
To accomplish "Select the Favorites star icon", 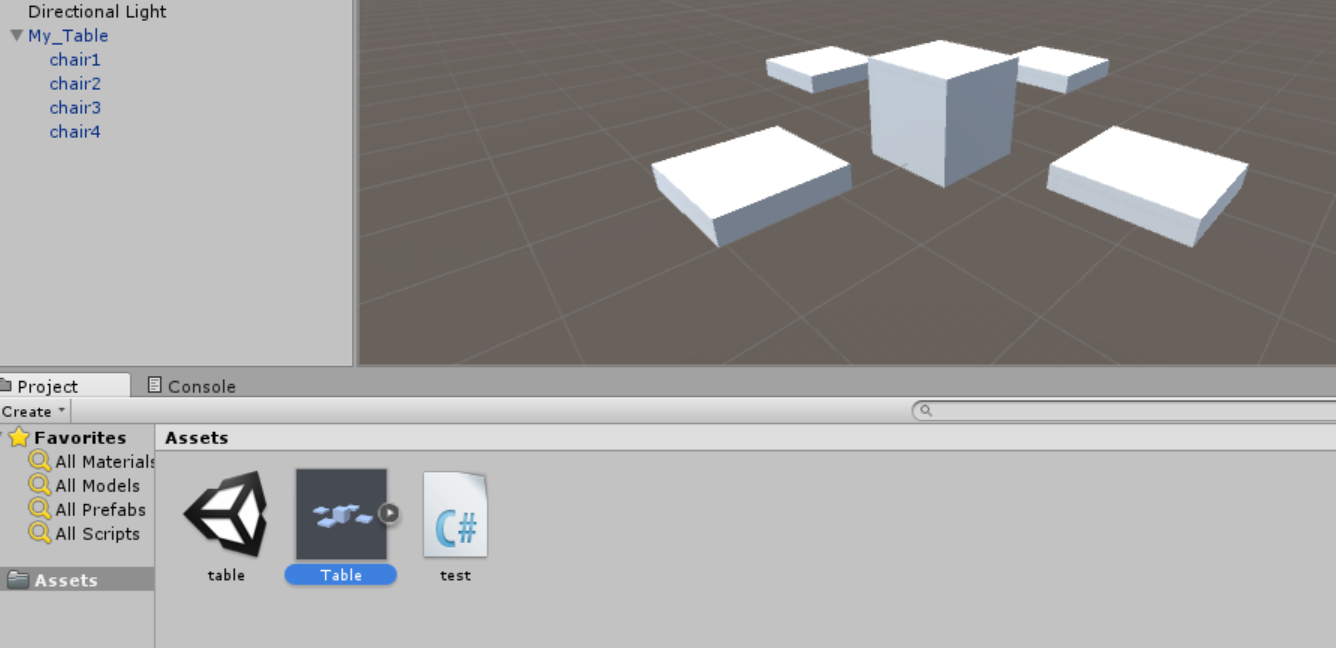I will point(19,437).
